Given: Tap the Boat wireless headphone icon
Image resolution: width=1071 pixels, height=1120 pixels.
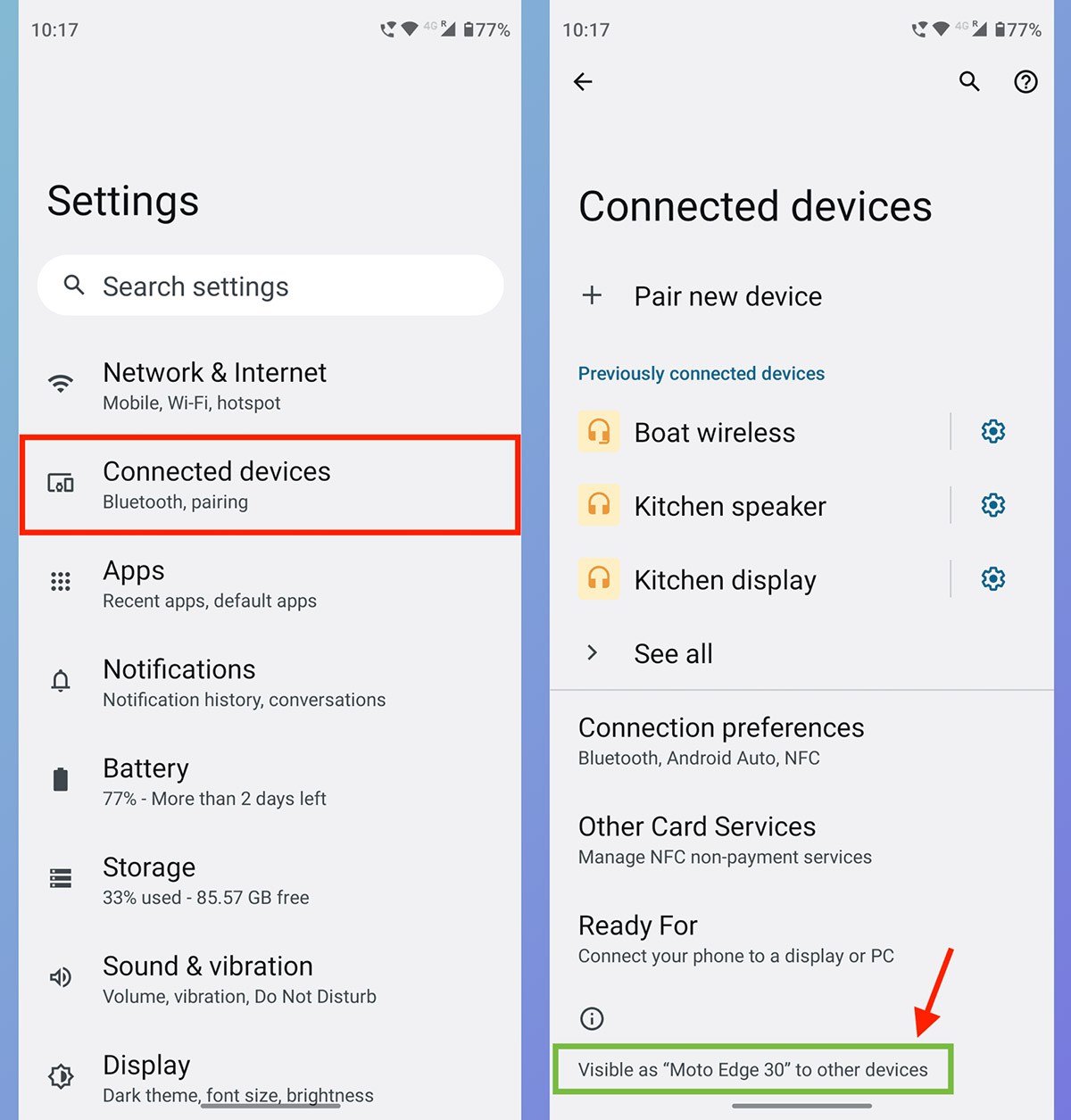Looking at the screenshot, I should click(x=599, y=432).
